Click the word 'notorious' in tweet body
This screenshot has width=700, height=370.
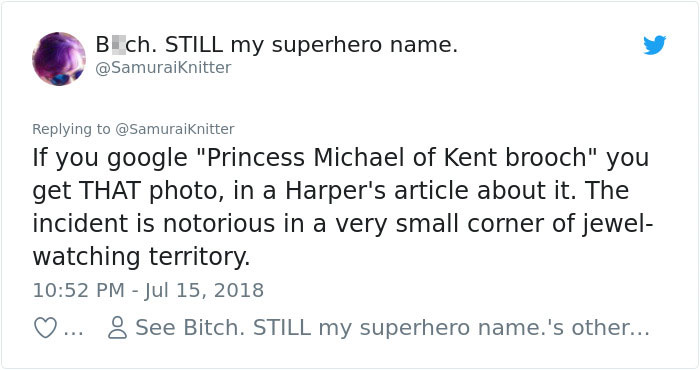219,224
